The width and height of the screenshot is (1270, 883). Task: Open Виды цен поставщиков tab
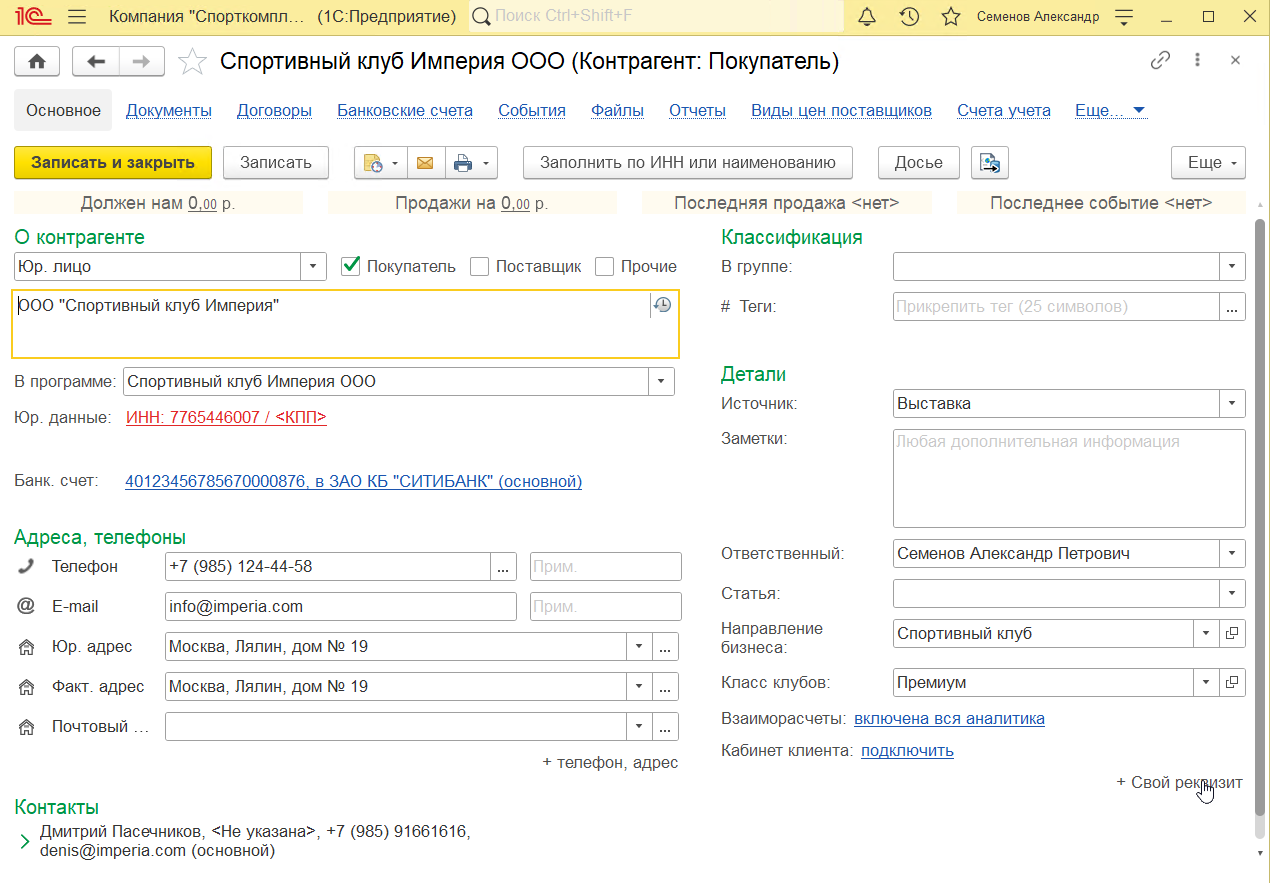click(x=841, y=110)
